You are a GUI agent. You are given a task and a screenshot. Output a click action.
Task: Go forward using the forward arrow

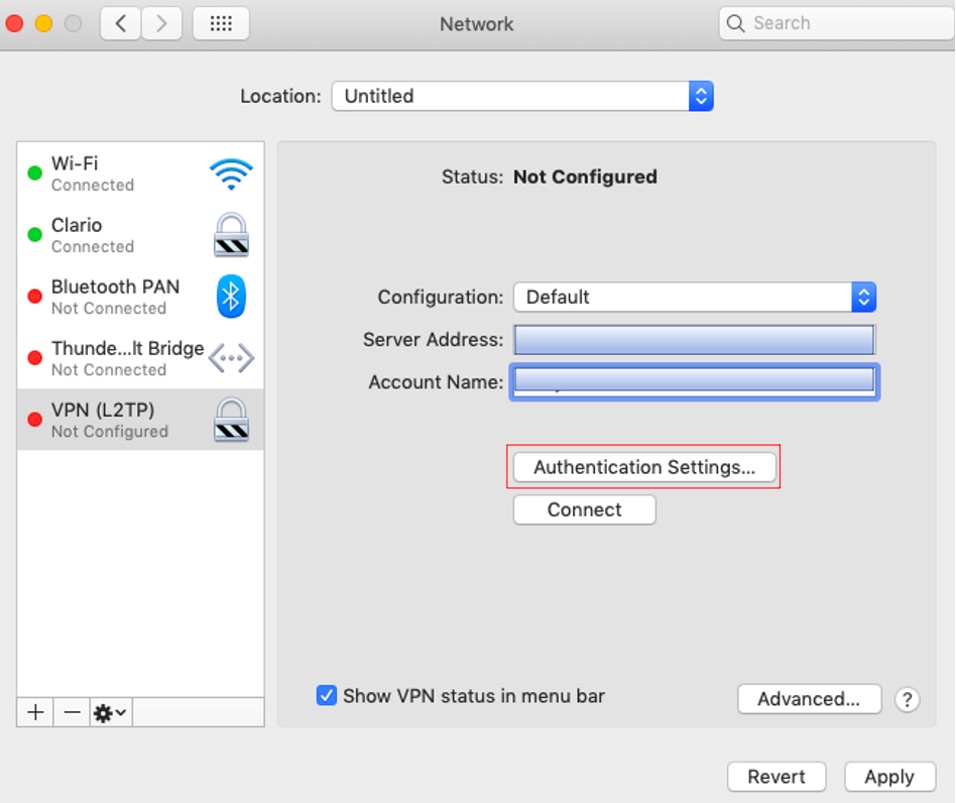[x=162, y=24]
